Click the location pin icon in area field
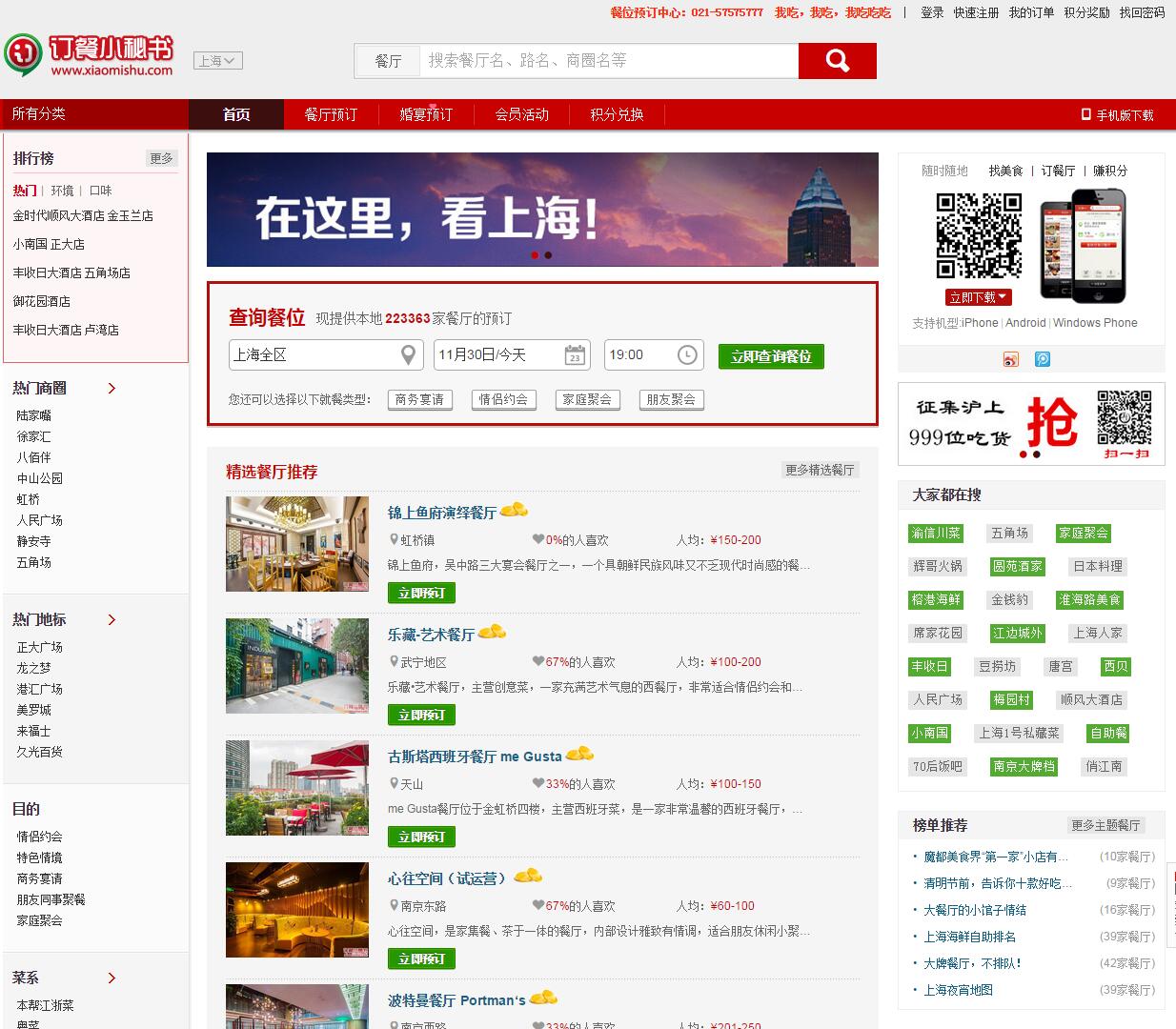Viewport: 1176px width, 1029px height. coord(408,355)
